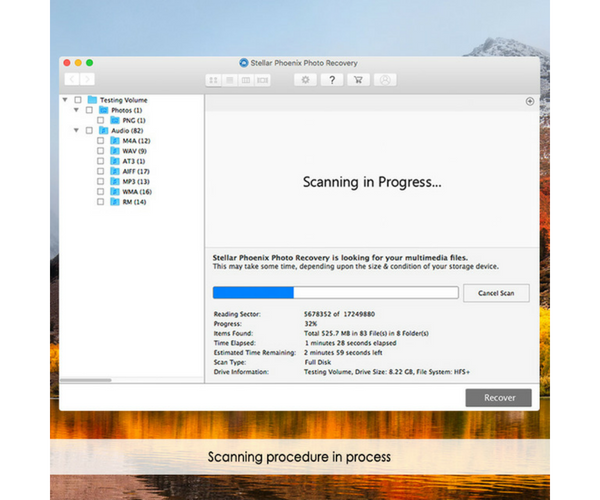
Task: Select the RM (14) label
Action: tap(134, 202)
